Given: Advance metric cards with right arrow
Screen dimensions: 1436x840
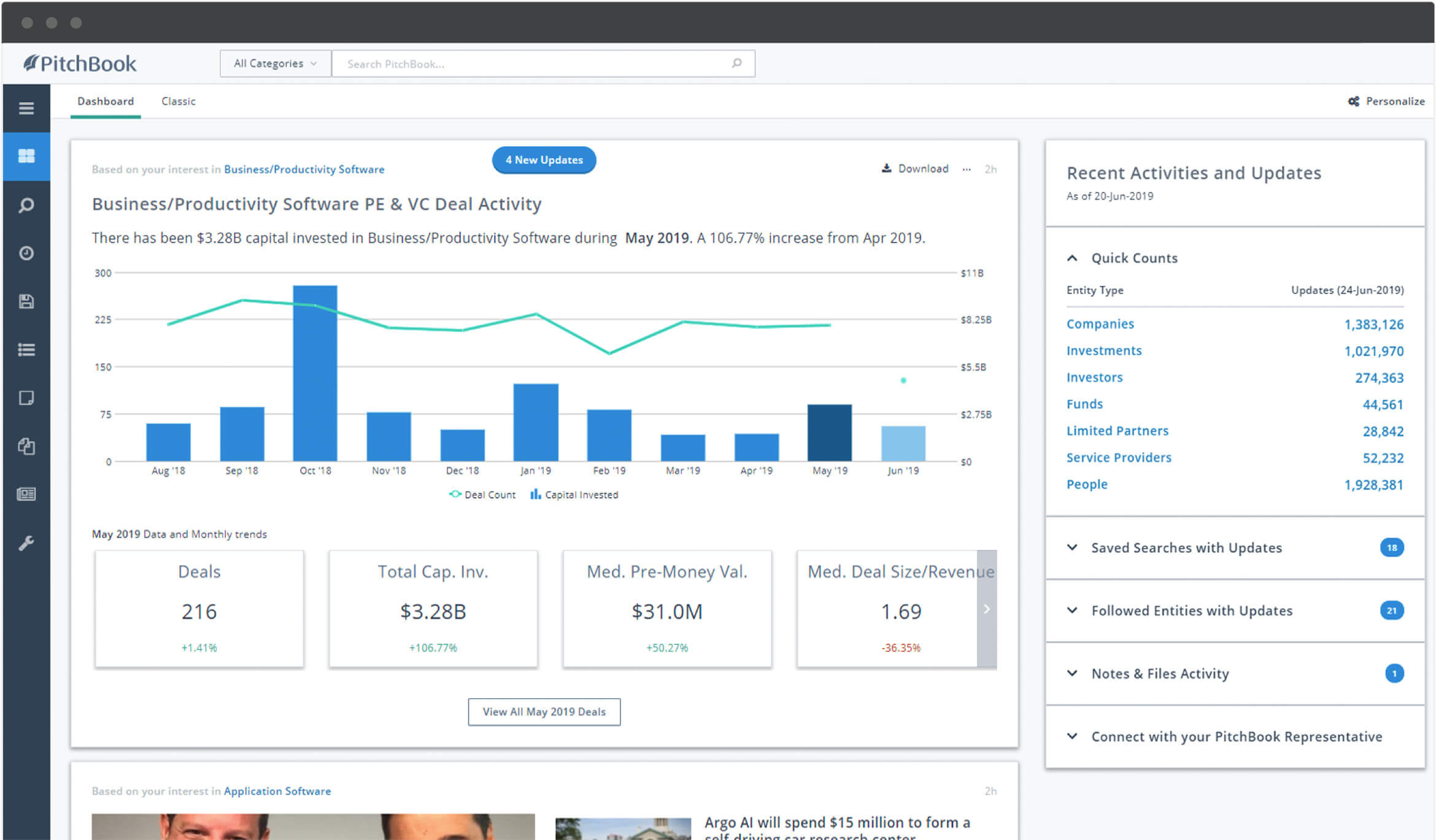Looking at the screenshot, I should [x=987, y=609].
